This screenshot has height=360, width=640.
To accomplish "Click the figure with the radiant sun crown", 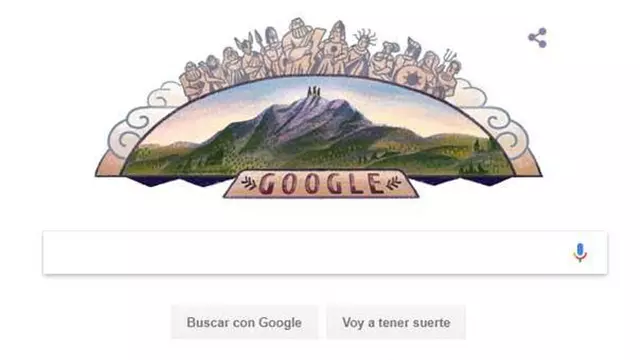I will (361, 53).
